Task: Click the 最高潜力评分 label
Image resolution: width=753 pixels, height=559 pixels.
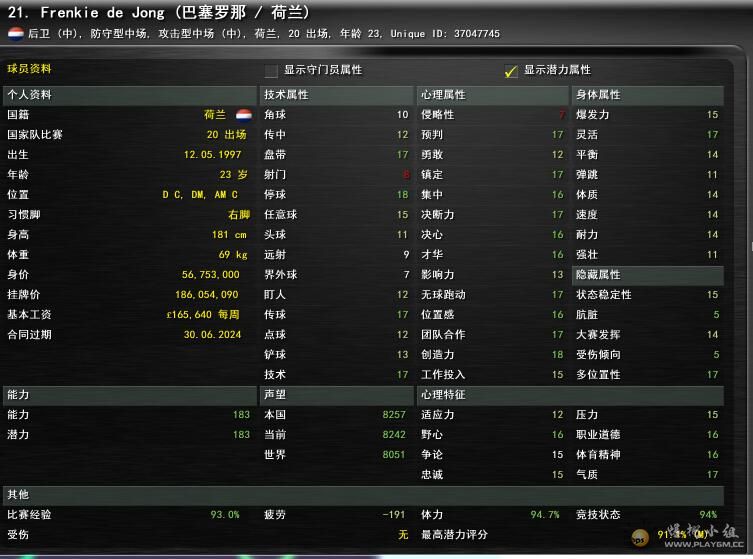Action: coord(454,535)
